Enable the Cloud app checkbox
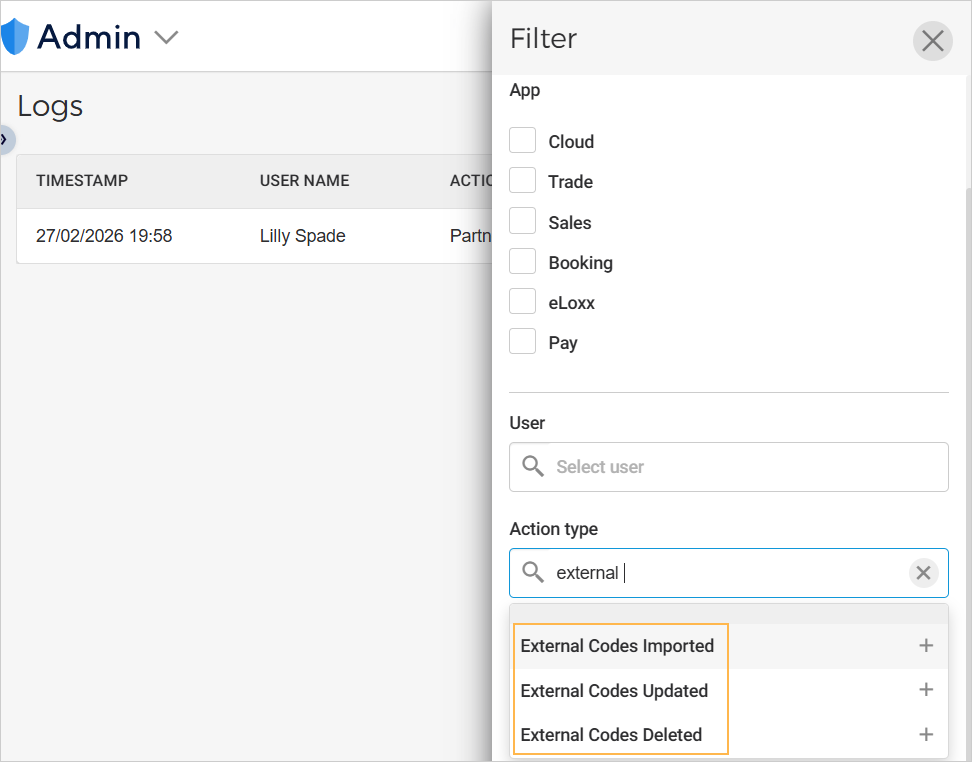Image resolution: width=972 pixels, height=762 pixels. (523, 141)
